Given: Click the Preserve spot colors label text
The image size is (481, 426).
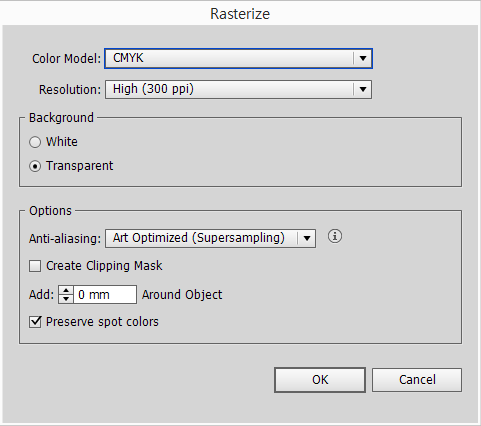Looking at the screenshot, I should (102, 322).
